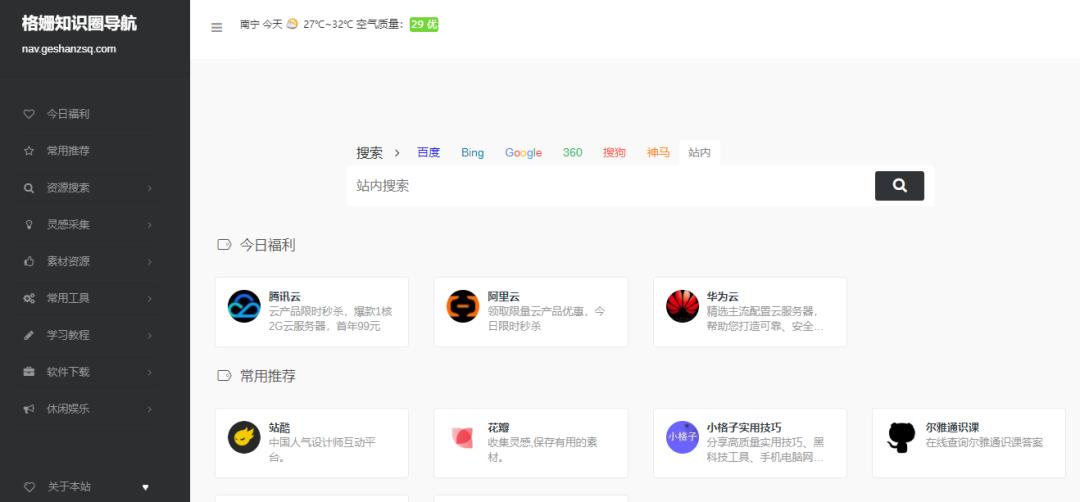Click the dark search magnifier button

pyautogui.click(x=900, y=186)
